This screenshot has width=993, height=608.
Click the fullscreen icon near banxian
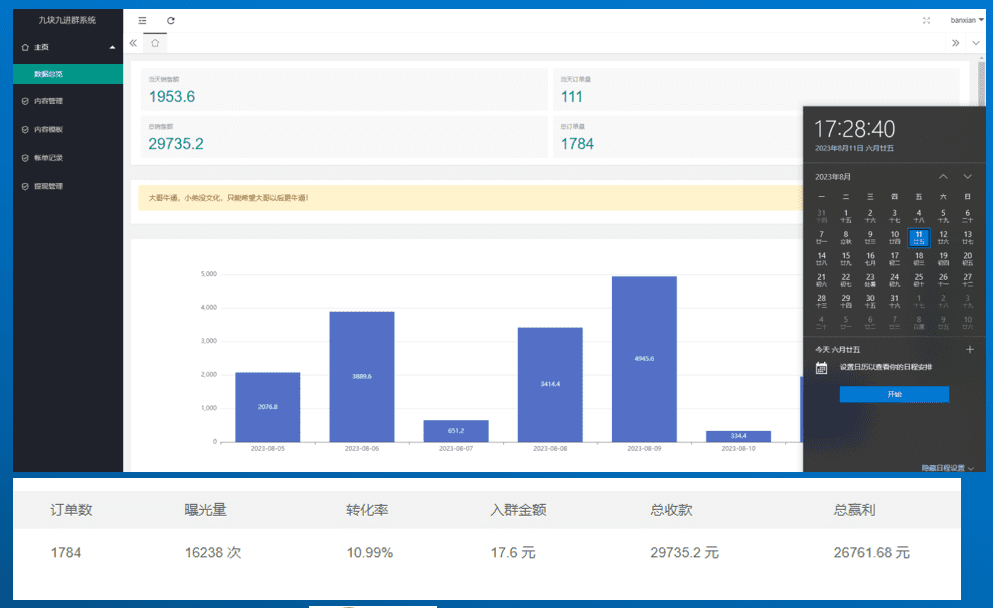point(928,18)
